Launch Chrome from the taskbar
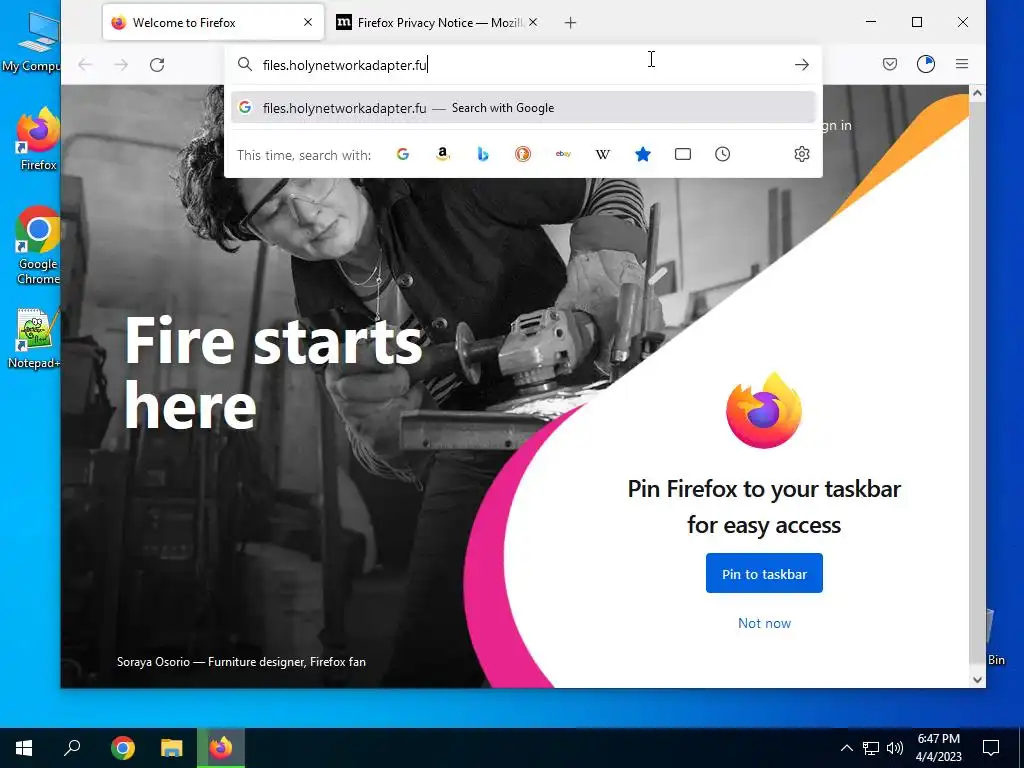This screenshot has width=1024, height=768. (x=123, y=748)
